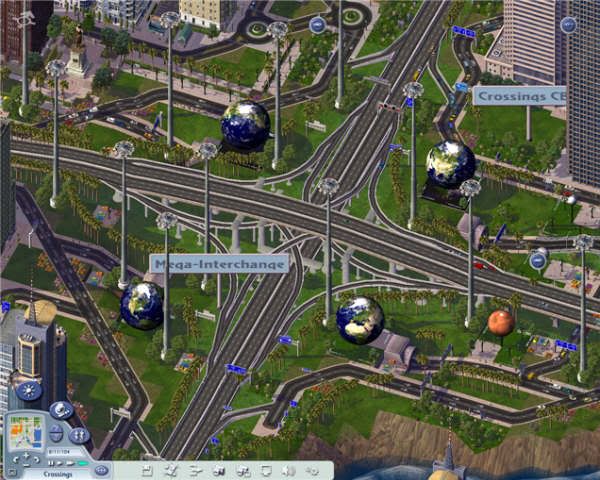
Task: Click the fourth icon in options bar
Action: click(218, 471)
